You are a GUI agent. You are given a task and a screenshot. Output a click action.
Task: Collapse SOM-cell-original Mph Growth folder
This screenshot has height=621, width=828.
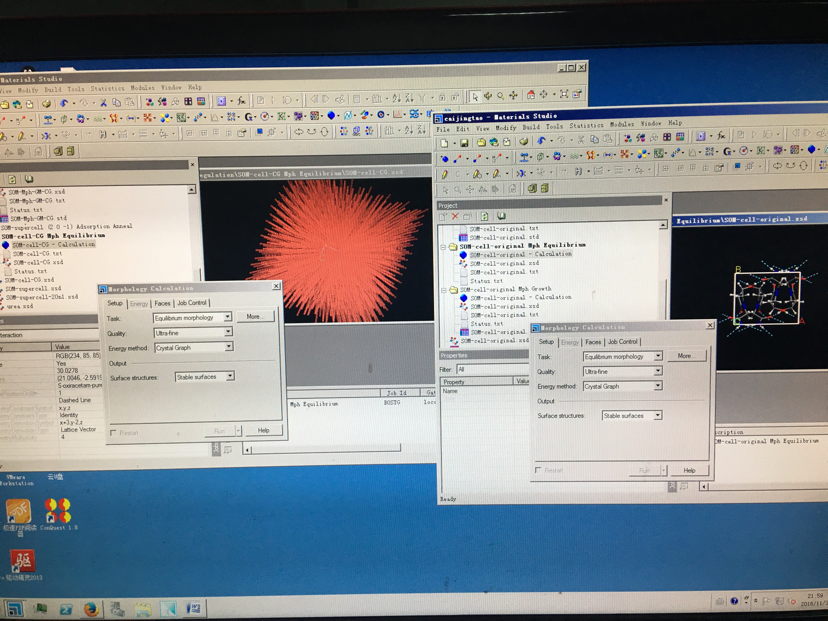tap(444, 290)
